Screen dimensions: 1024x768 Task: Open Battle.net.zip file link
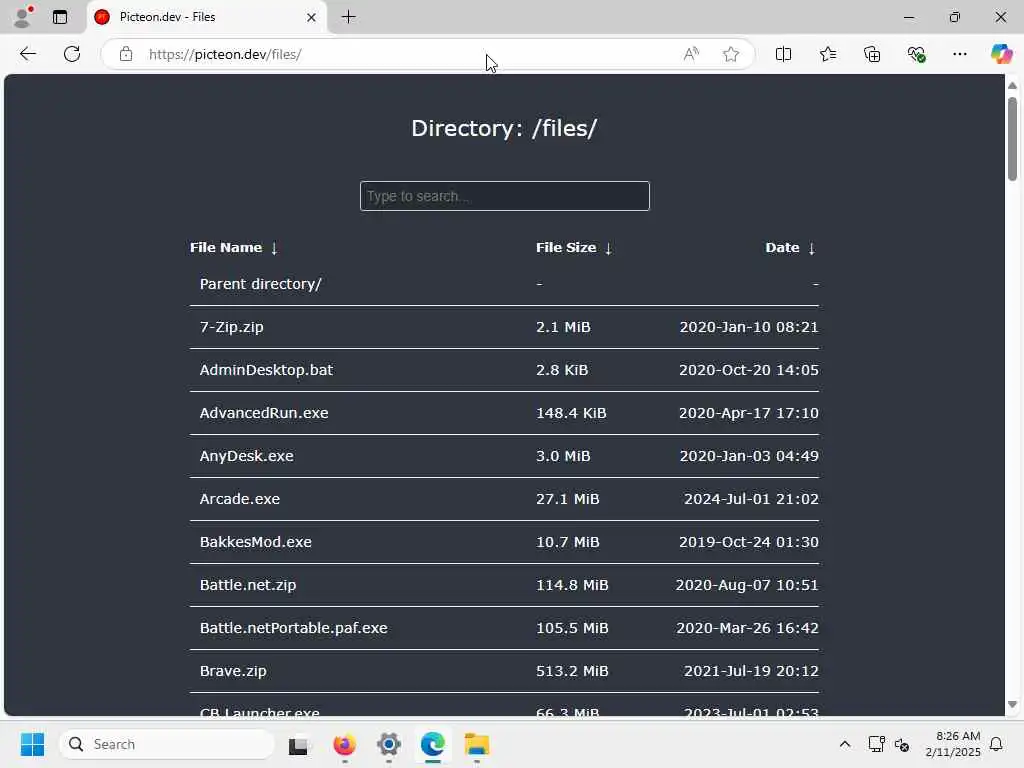pos(248,585)
